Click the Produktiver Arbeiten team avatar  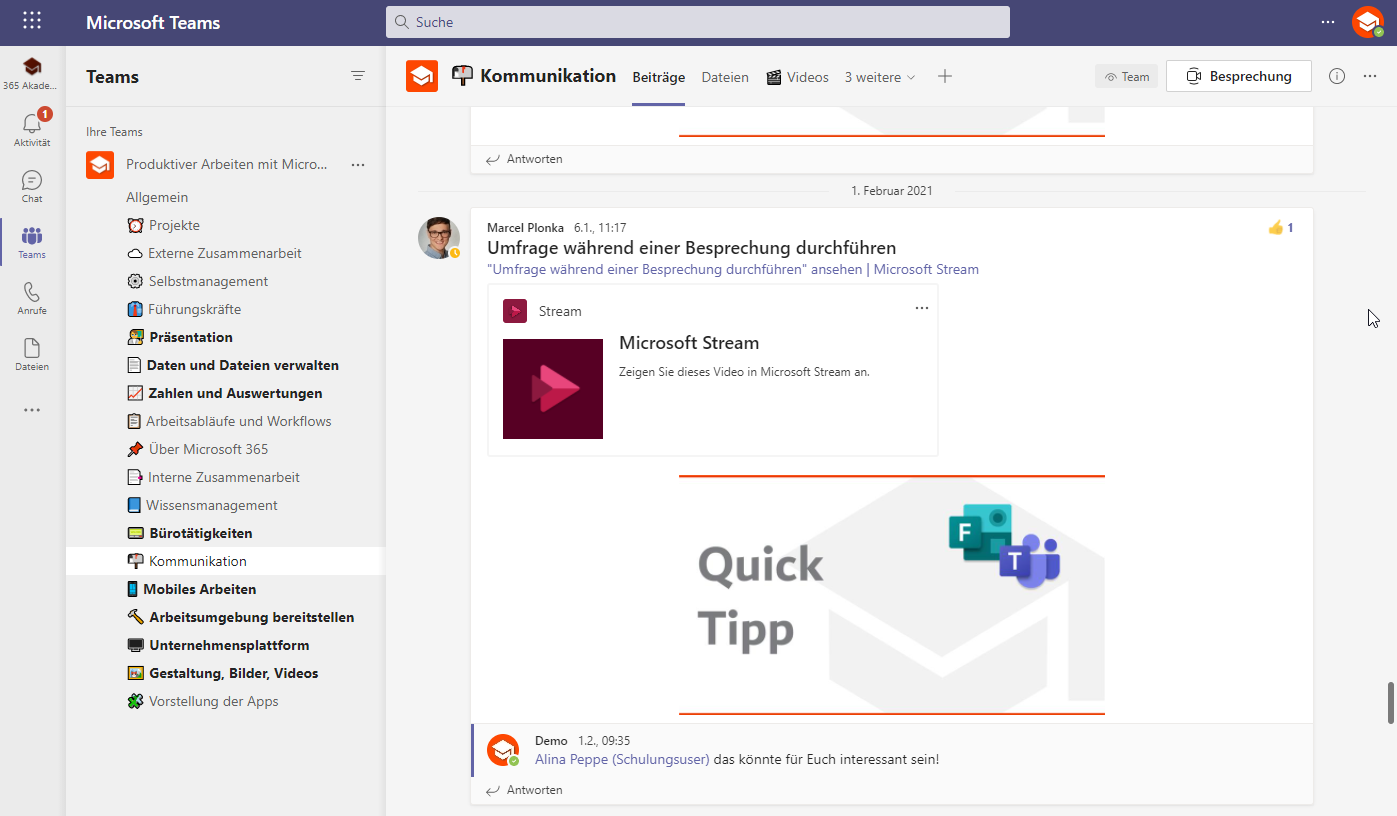[100, 165]
